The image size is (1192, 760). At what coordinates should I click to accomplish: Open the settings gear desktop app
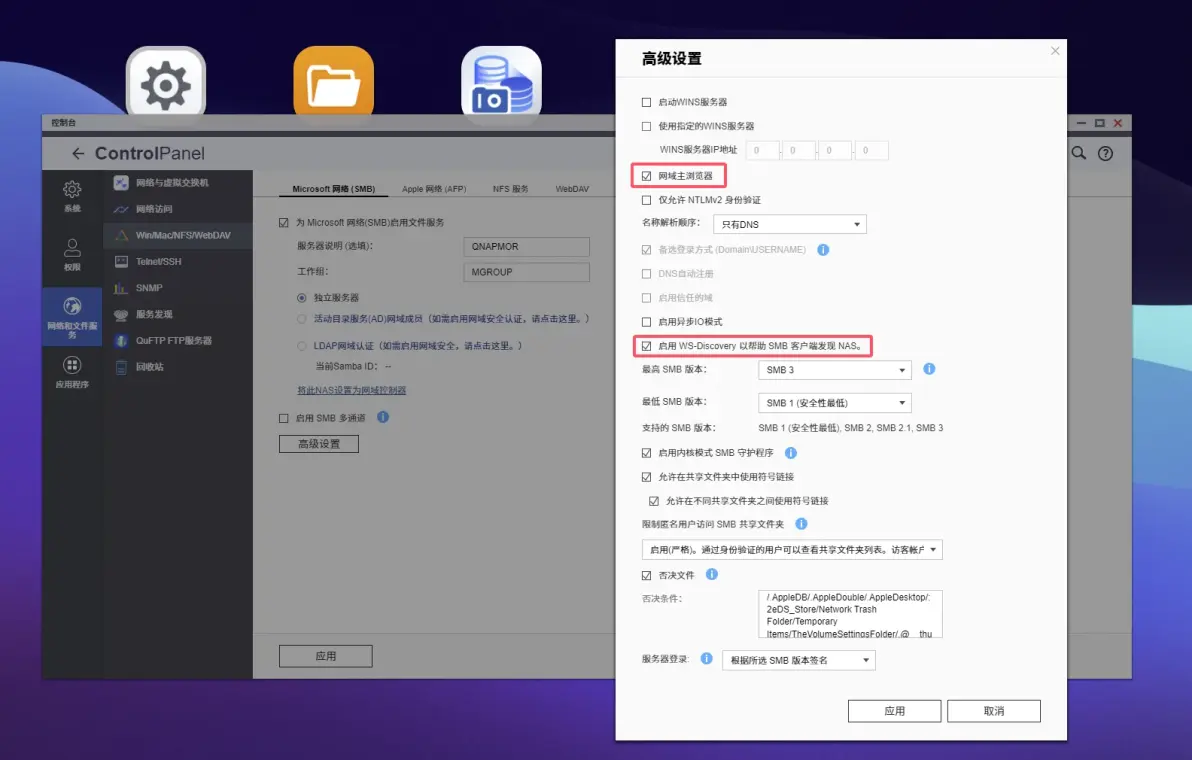click(166, 84)
